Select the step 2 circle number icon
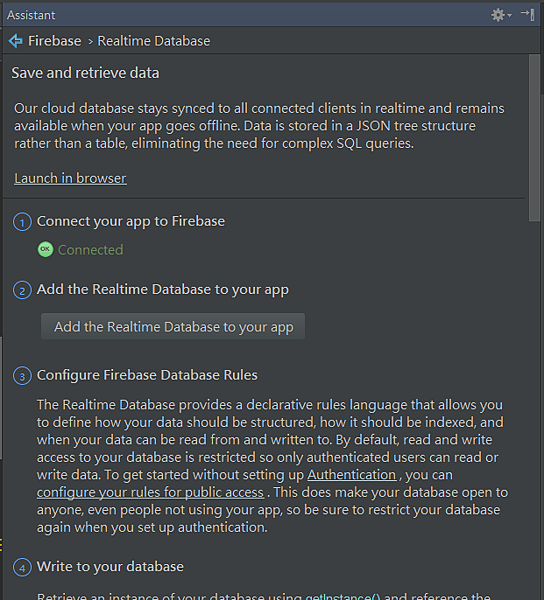This screenshot has width=544, height=600. click(22, 290)
